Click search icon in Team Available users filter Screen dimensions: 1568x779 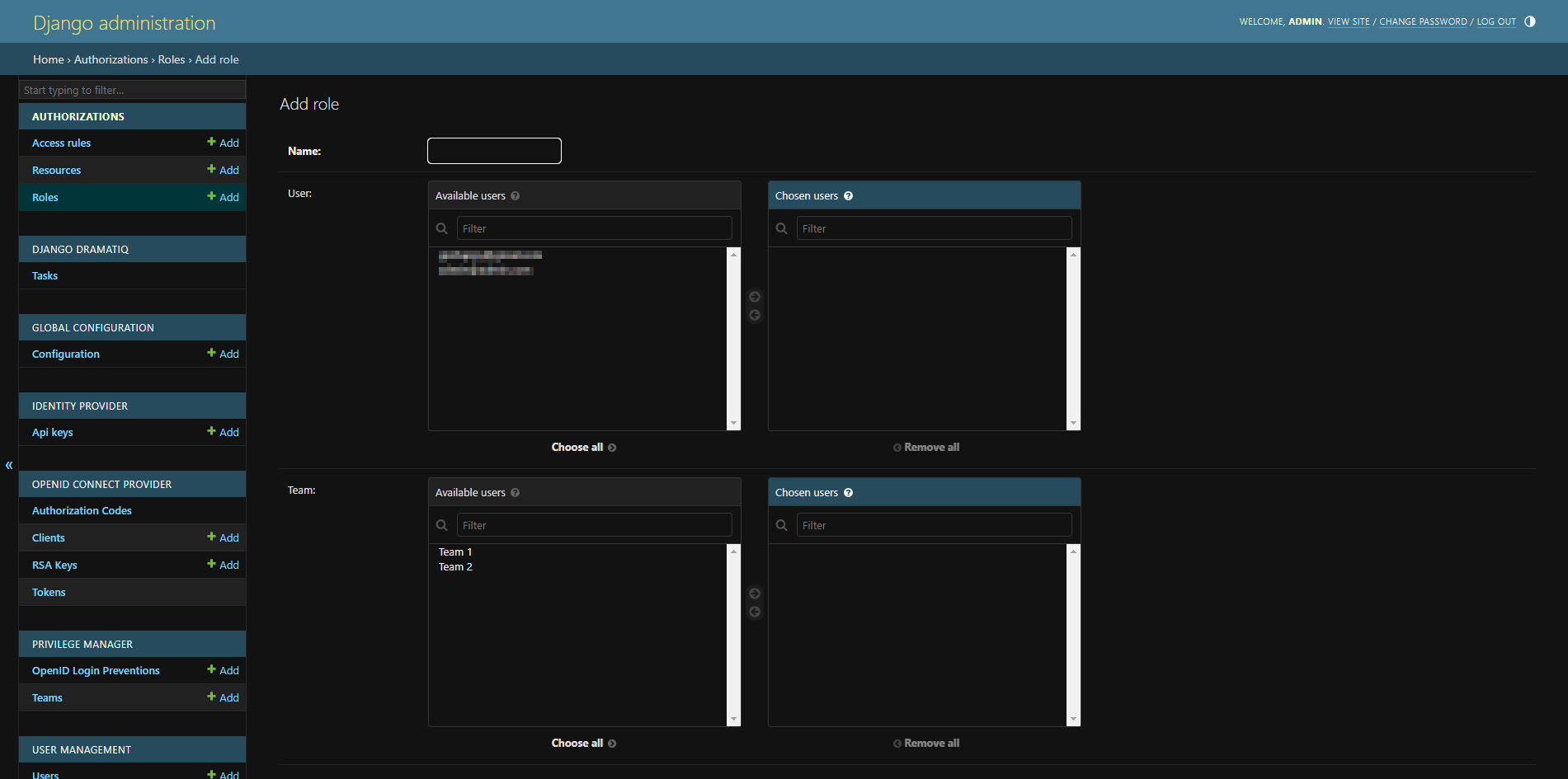[x=442, y=525]
